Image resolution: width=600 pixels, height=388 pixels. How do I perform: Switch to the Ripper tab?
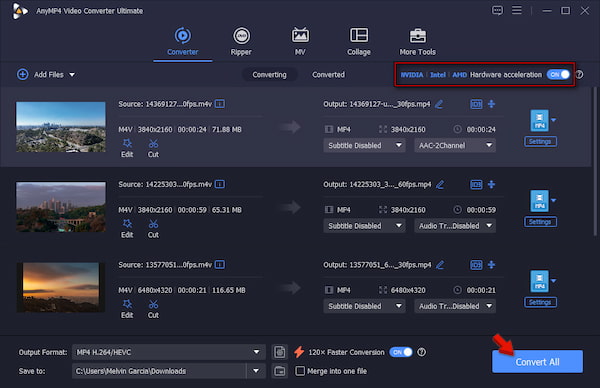(241, 42)
